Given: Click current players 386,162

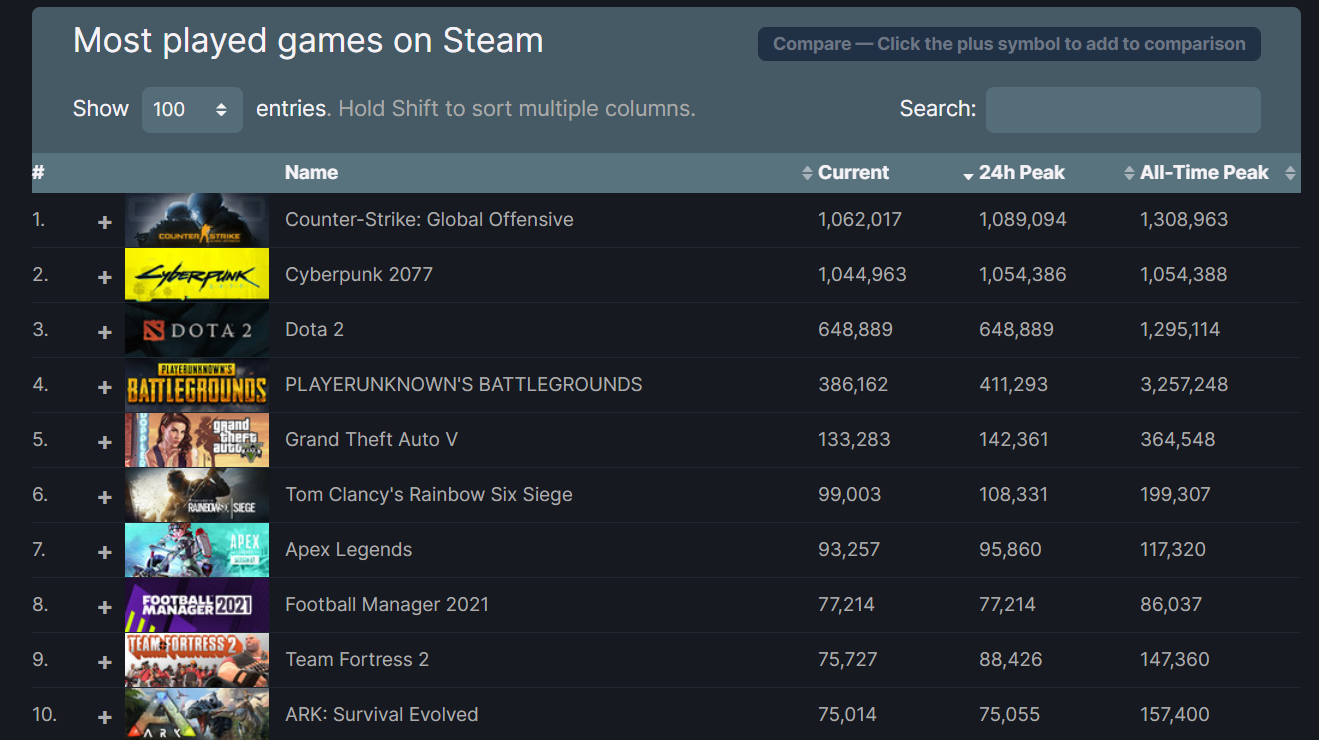Looking at the screenshot, I should [x=853, y=384].
